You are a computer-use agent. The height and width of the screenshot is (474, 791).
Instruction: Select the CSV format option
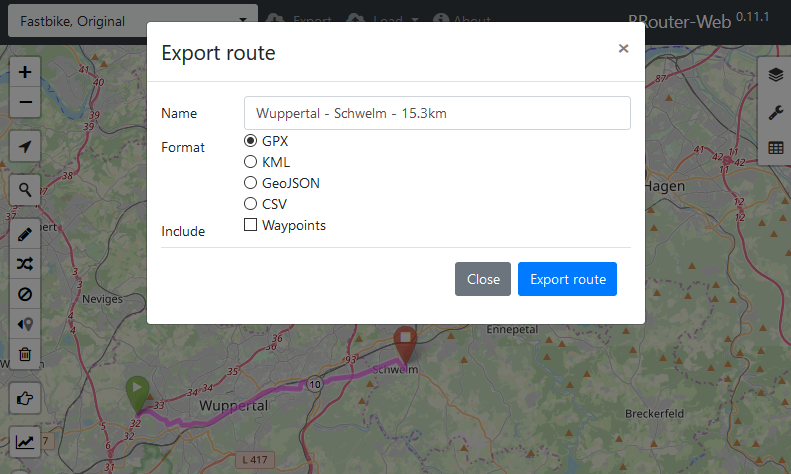tap(251, 204)
